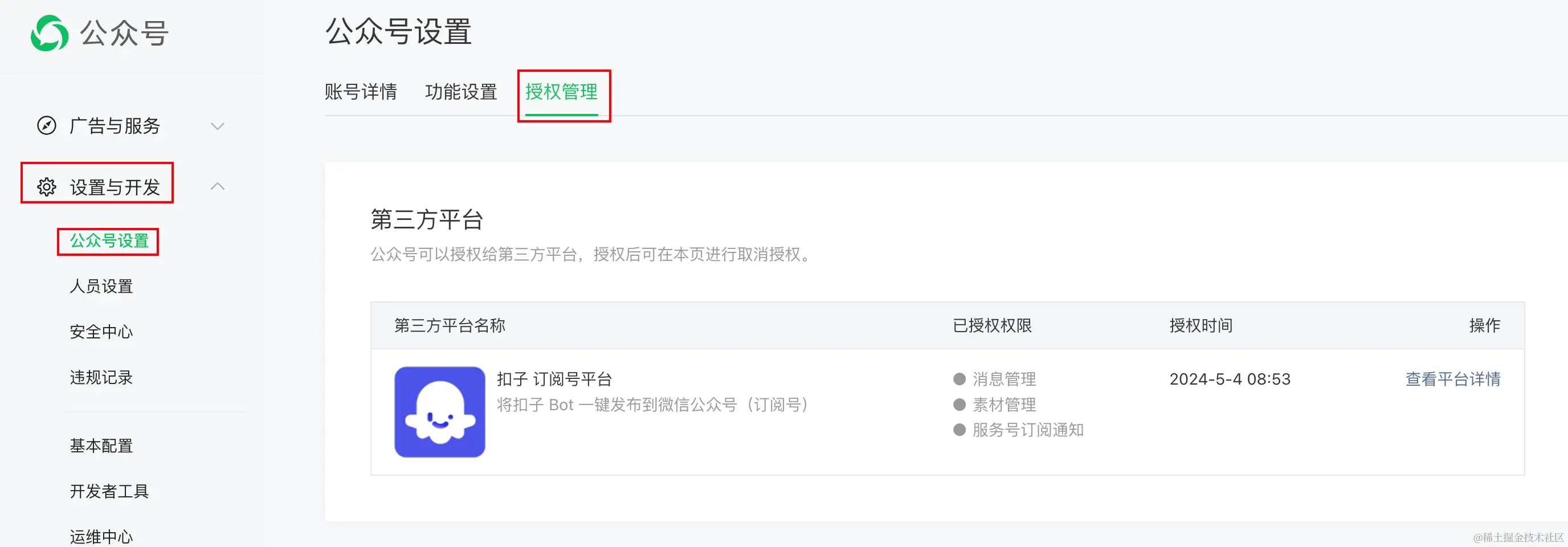Screen dimensions: 1568x547
Task: Select the 授权管理 tab
Action: click(561, 92)
